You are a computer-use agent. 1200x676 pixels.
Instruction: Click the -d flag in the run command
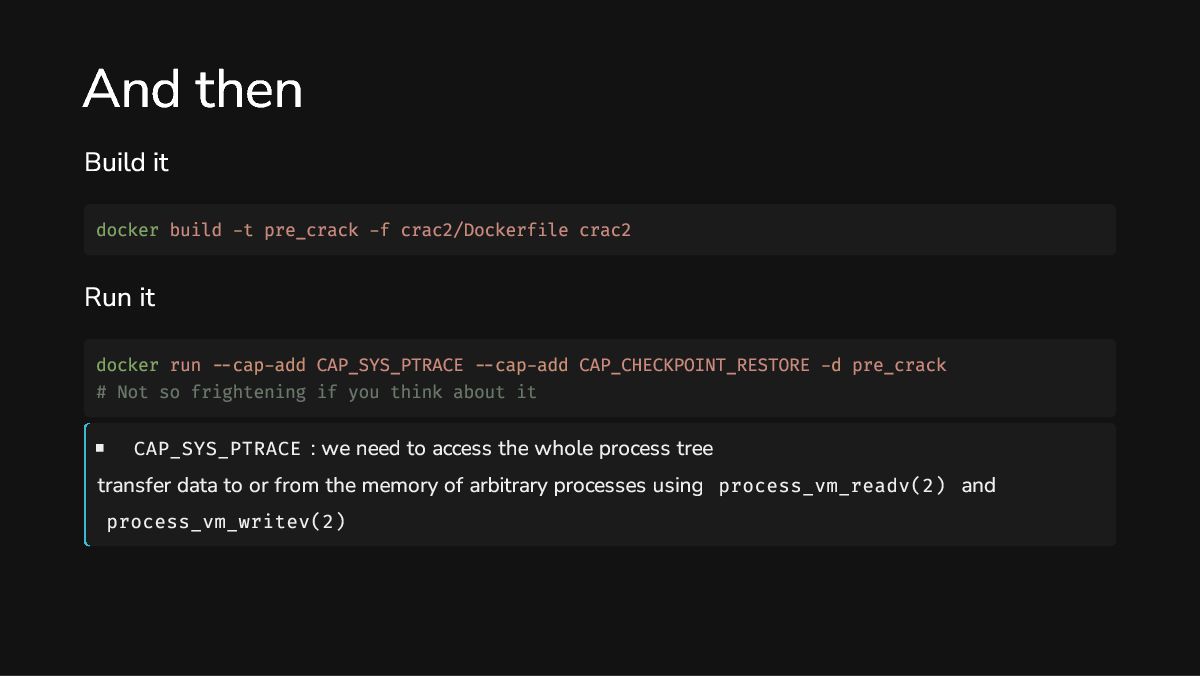[830, 365]
